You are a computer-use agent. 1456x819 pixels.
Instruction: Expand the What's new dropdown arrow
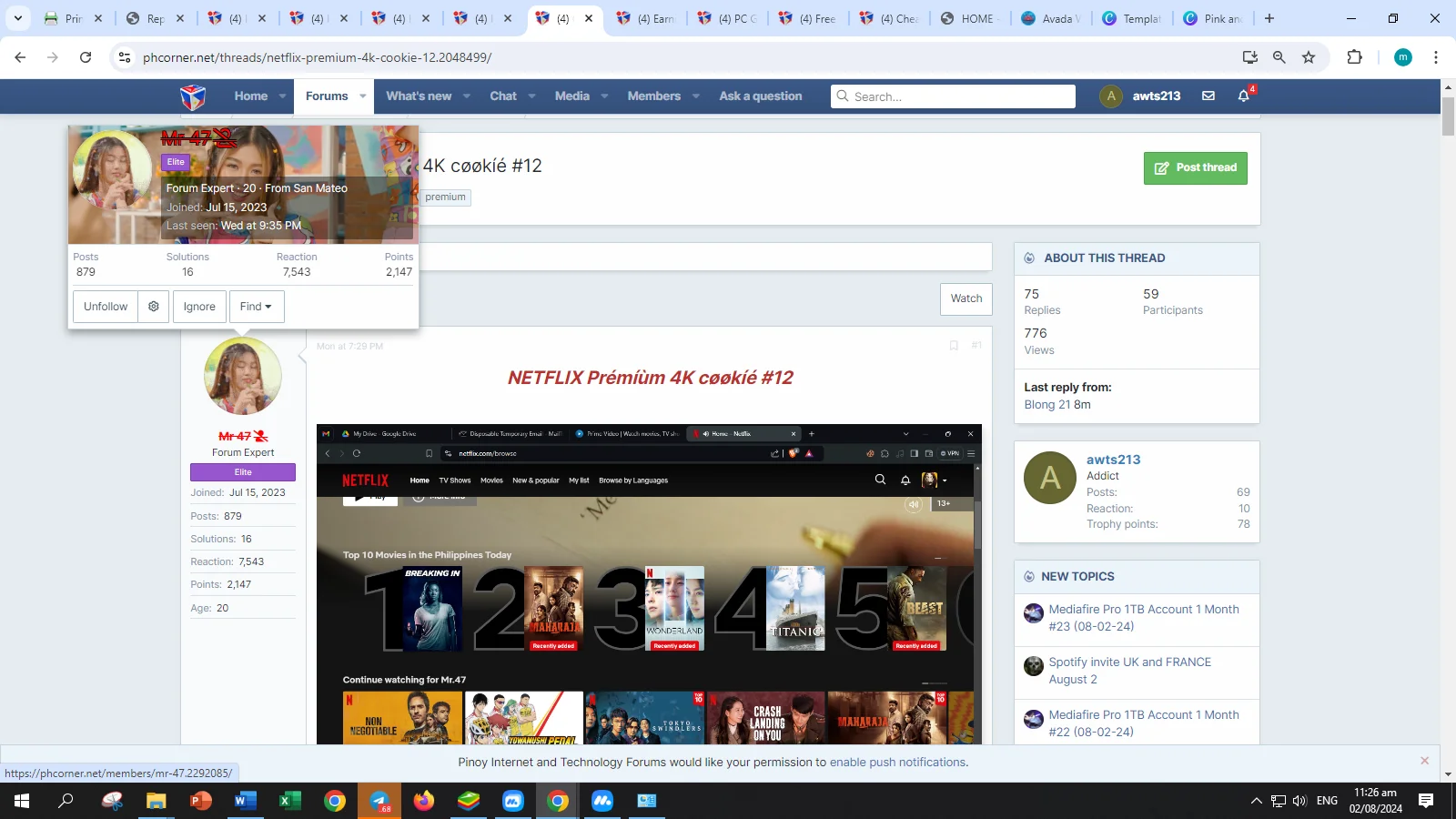pyautogui.click(x=466, y=96)
